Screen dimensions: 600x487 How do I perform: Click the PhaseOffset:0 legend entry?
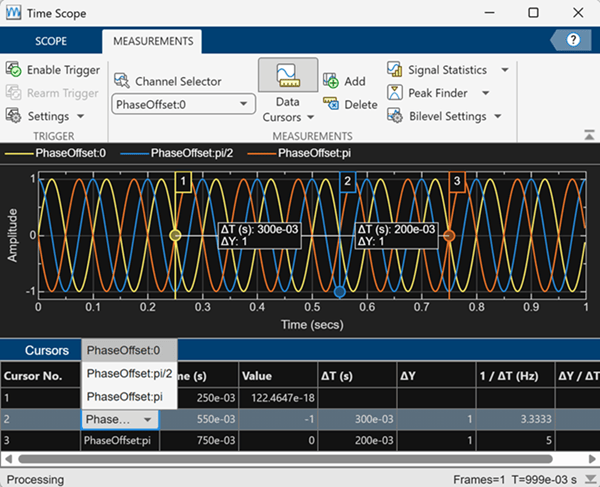tap(55, 153)
